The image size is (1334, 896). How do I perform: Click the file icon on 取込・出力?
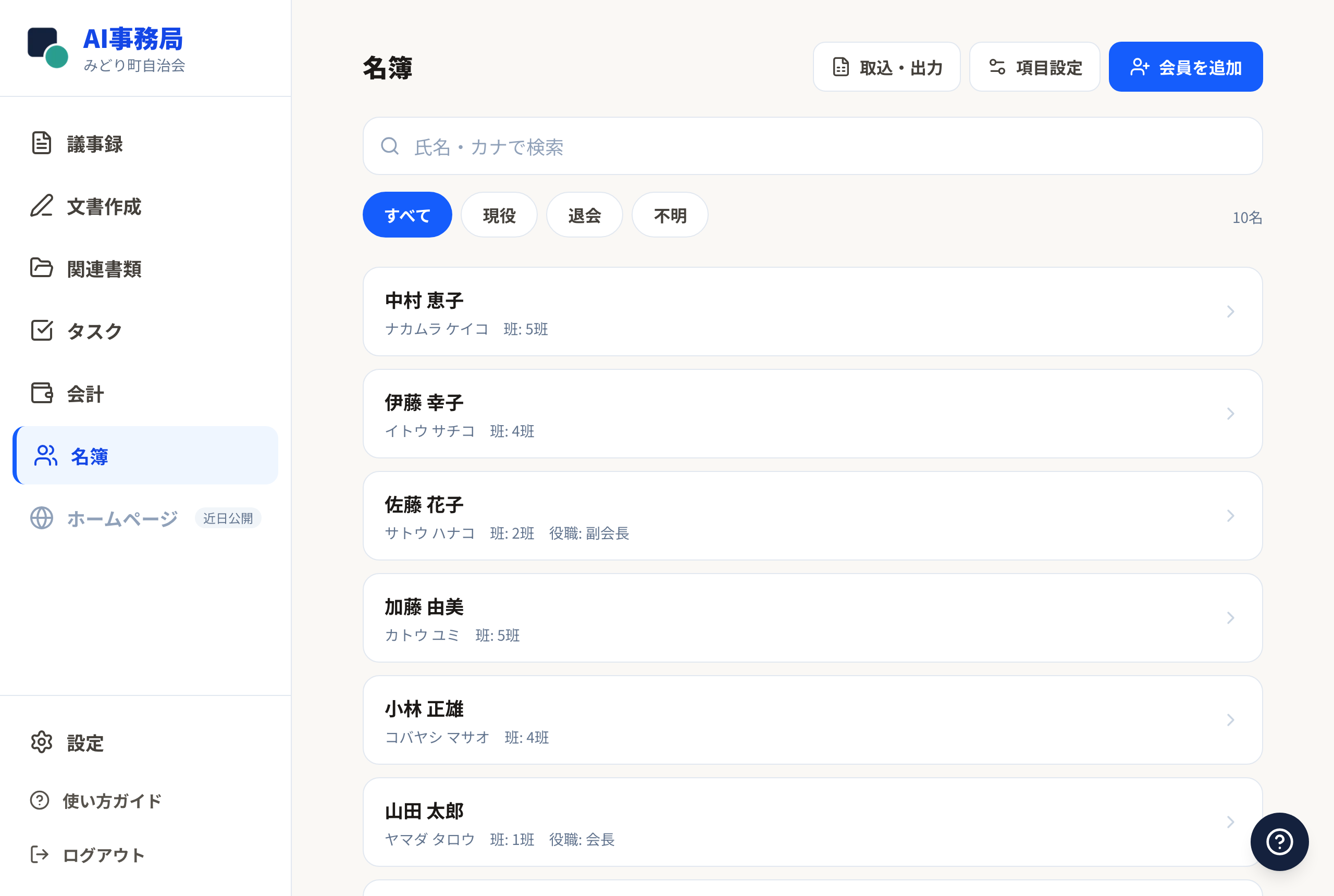[x=841, y=67]
